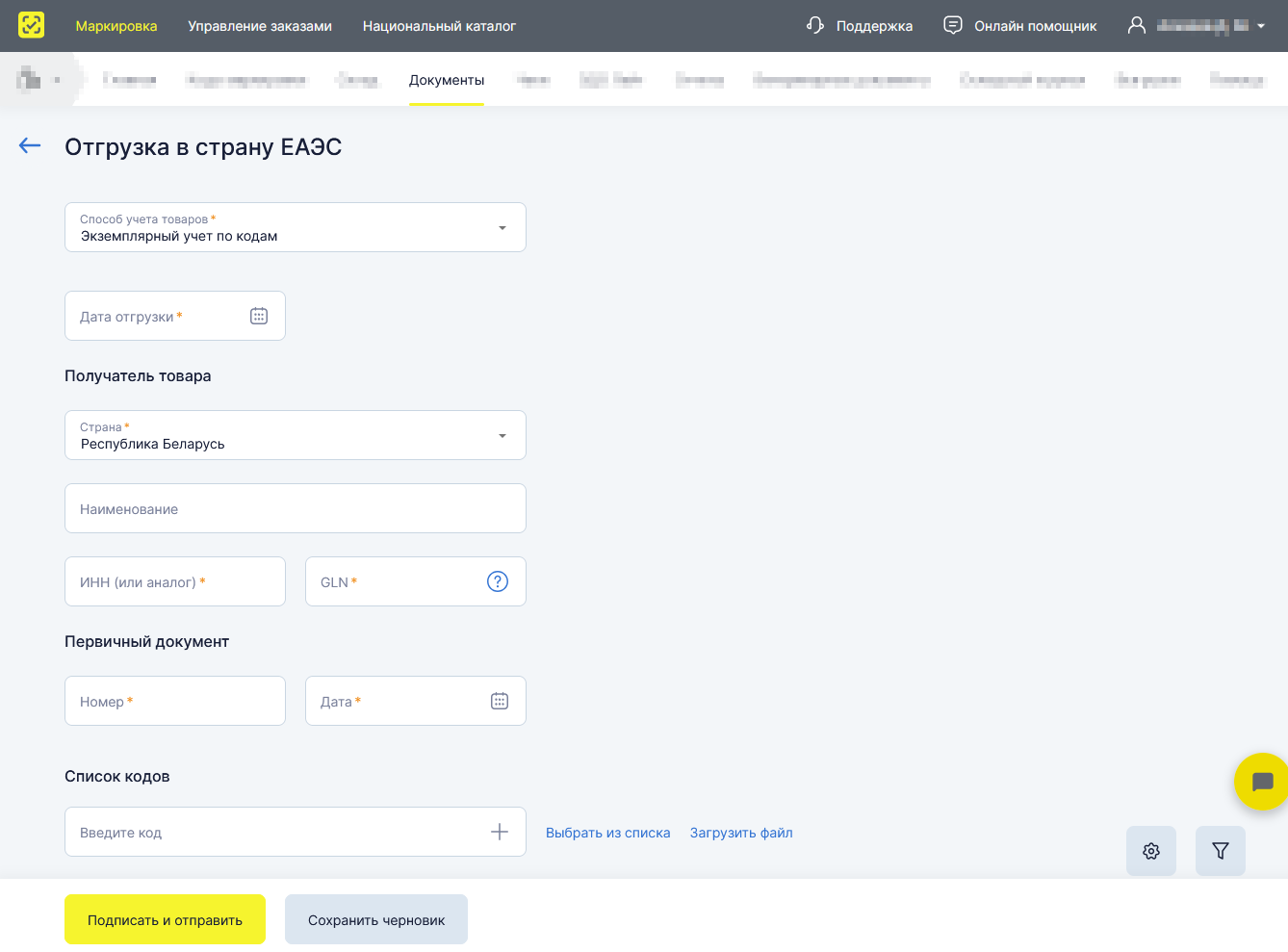Open the filter funnel button
The height and width of the screenshot is (952, 1288).
(x=1221, y=851)
